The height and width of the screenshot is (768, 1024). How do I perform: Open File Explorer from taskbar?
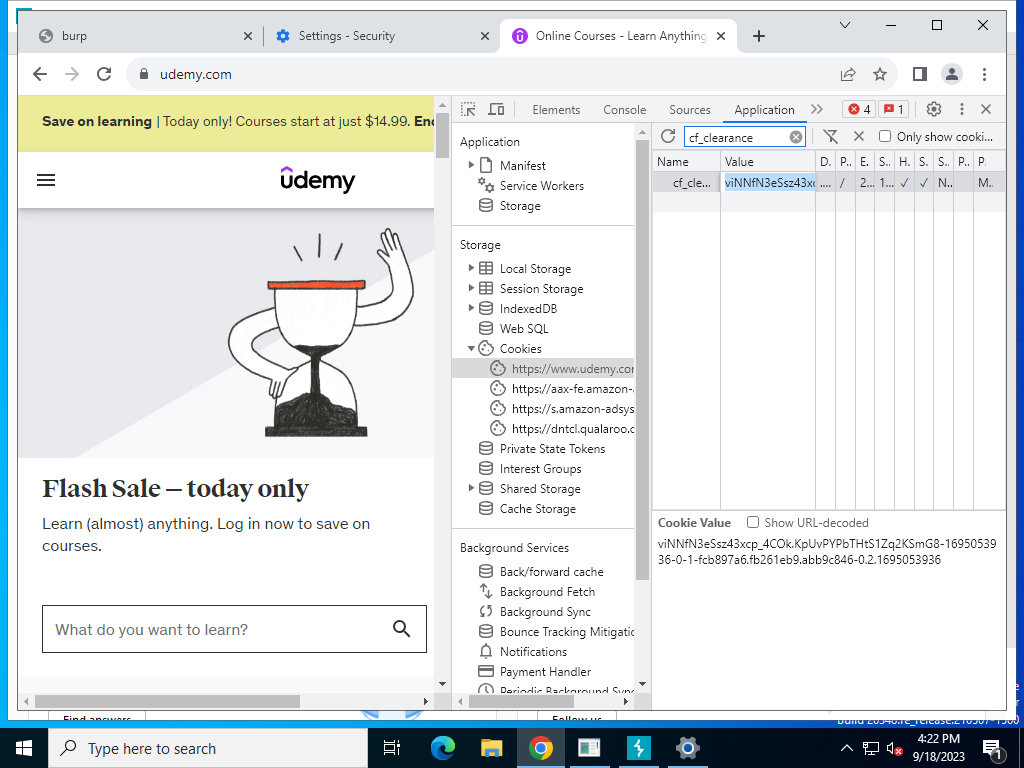[491, 748]
